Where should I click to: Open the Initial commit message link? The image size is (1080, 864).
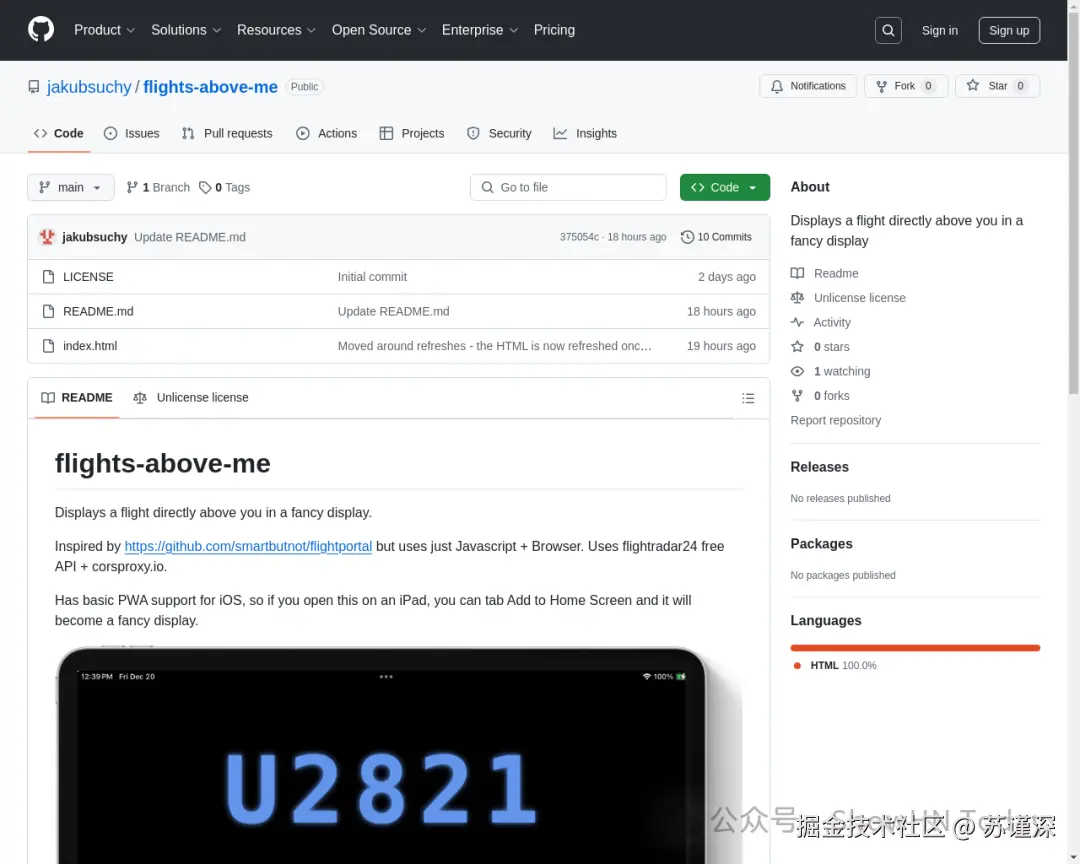click(x=372, y=277)
